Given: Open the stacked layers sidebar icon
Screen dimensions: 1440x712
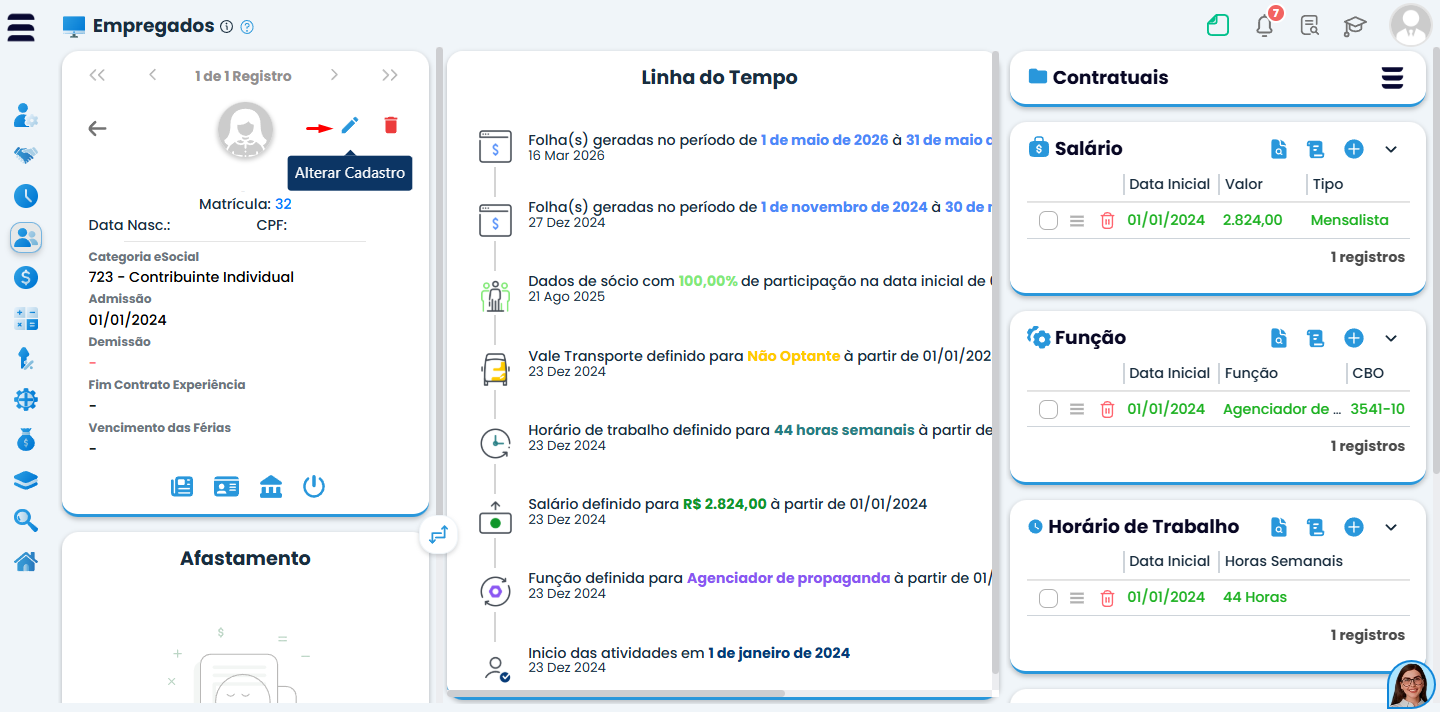Looking at the screenshot, I should [x=26, y=481].
